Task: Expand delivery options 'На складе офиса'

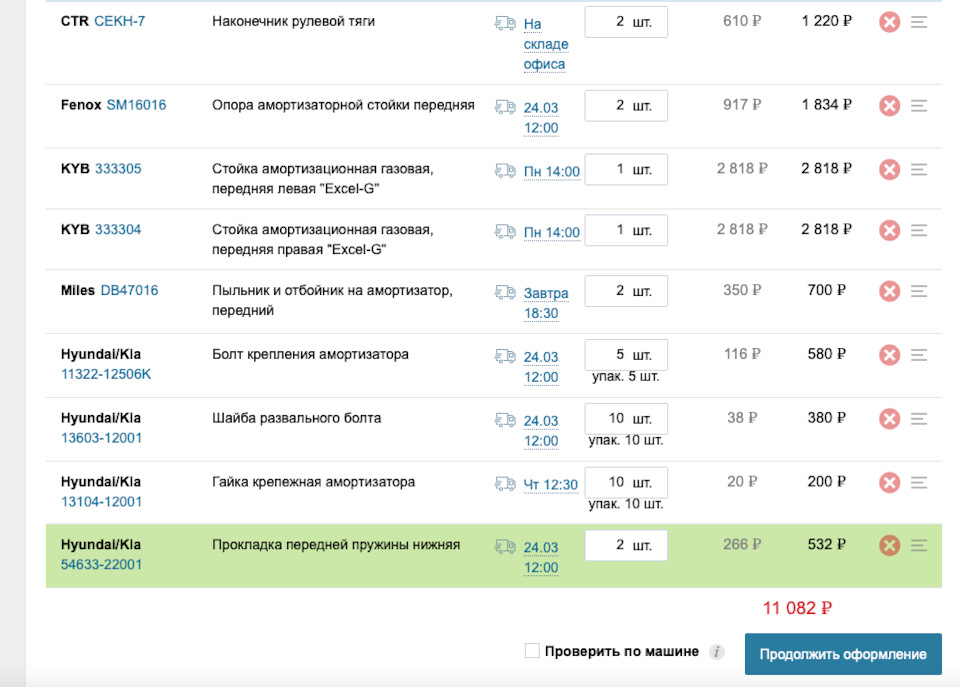Action: click(x=545, y=44)
